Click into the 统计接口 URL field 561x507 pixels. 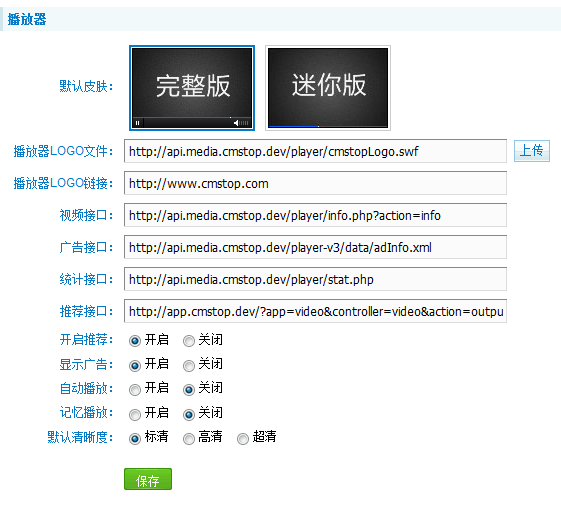tap(315, 279)
